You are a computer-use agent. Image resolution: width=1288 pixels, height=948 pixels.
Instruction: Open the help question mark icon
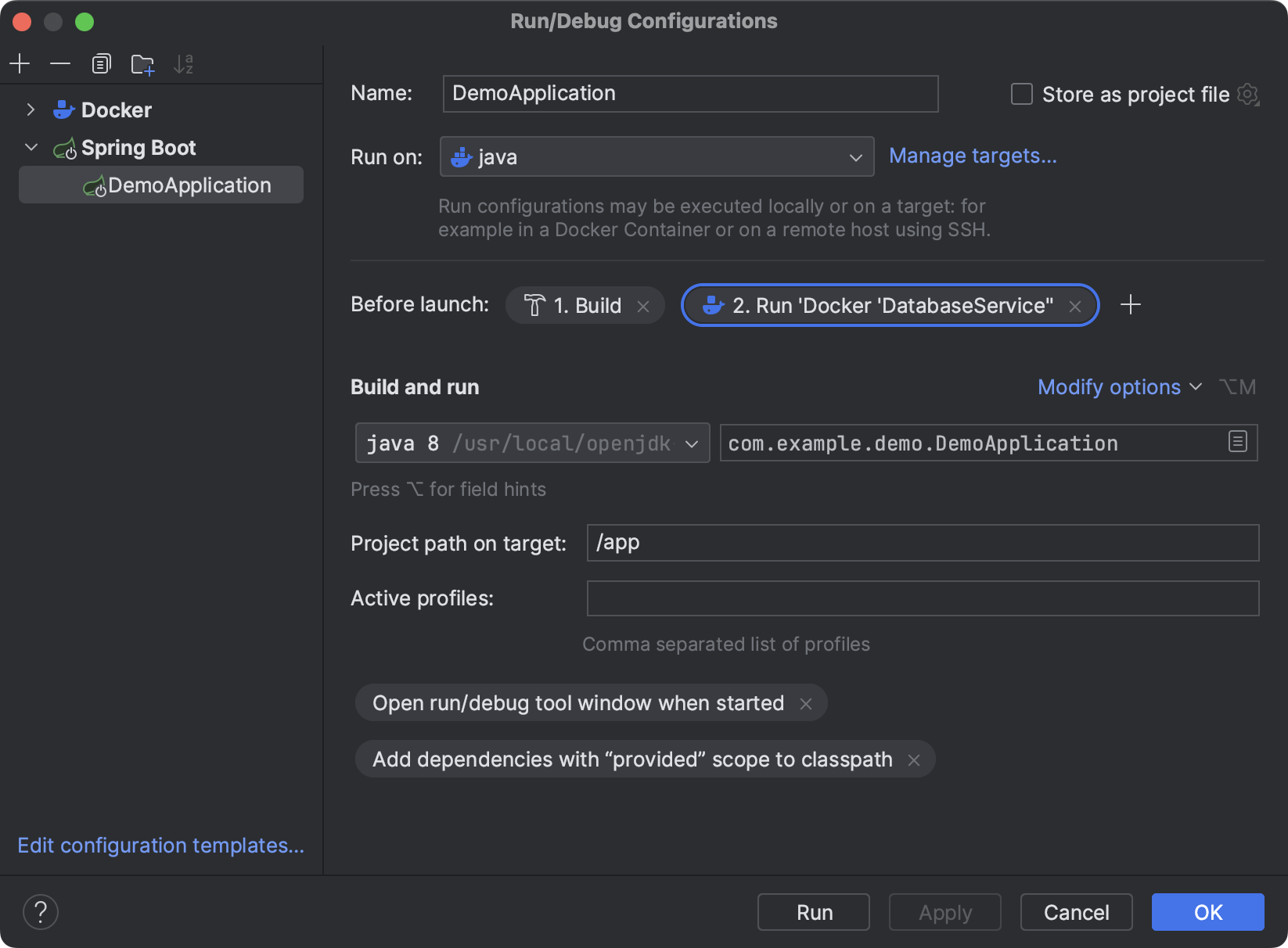tap(41, 911)
